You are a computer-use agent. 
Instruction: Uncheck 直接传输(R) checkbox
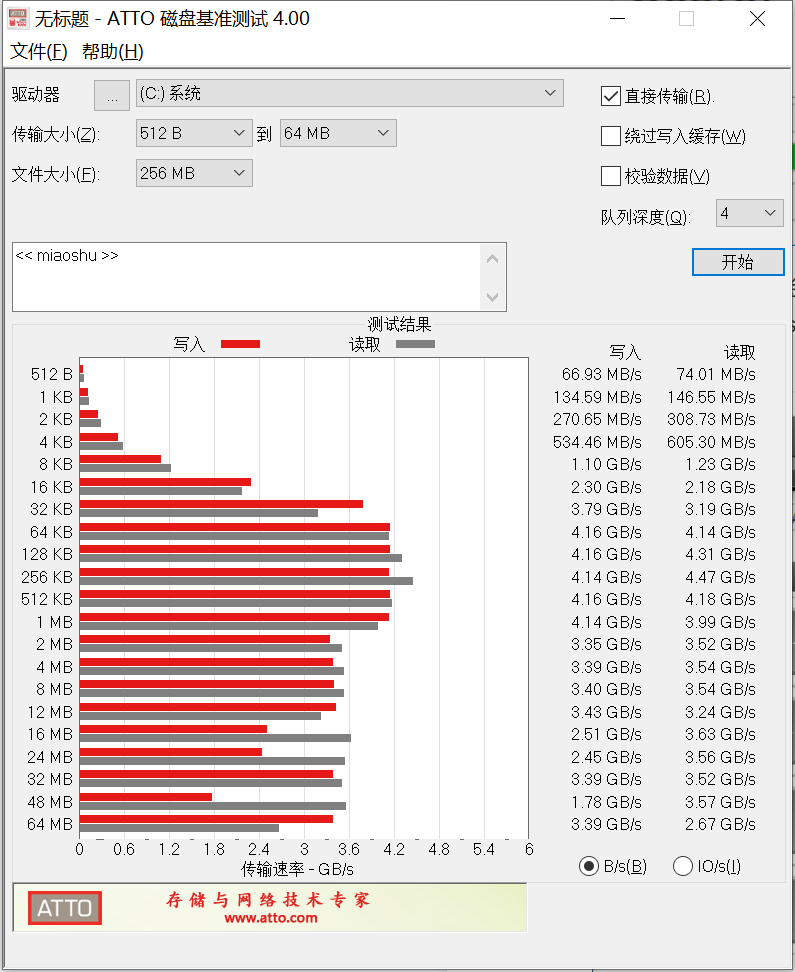click(610, 96)
